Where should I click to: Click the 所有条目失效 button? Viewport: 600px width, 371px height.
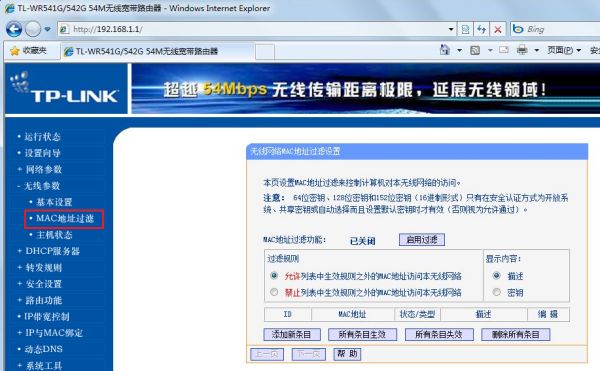(439, 335)
